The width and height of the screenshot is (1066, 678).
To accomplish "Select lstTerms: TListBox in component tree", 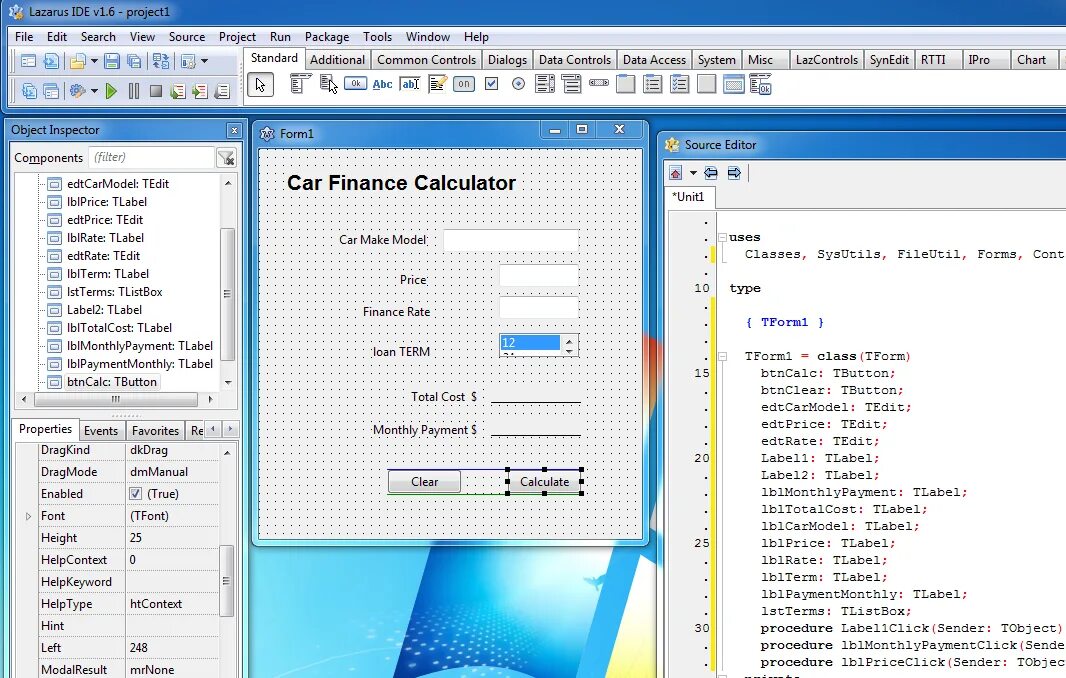I will pyautogui.click(x=114, y=292).
